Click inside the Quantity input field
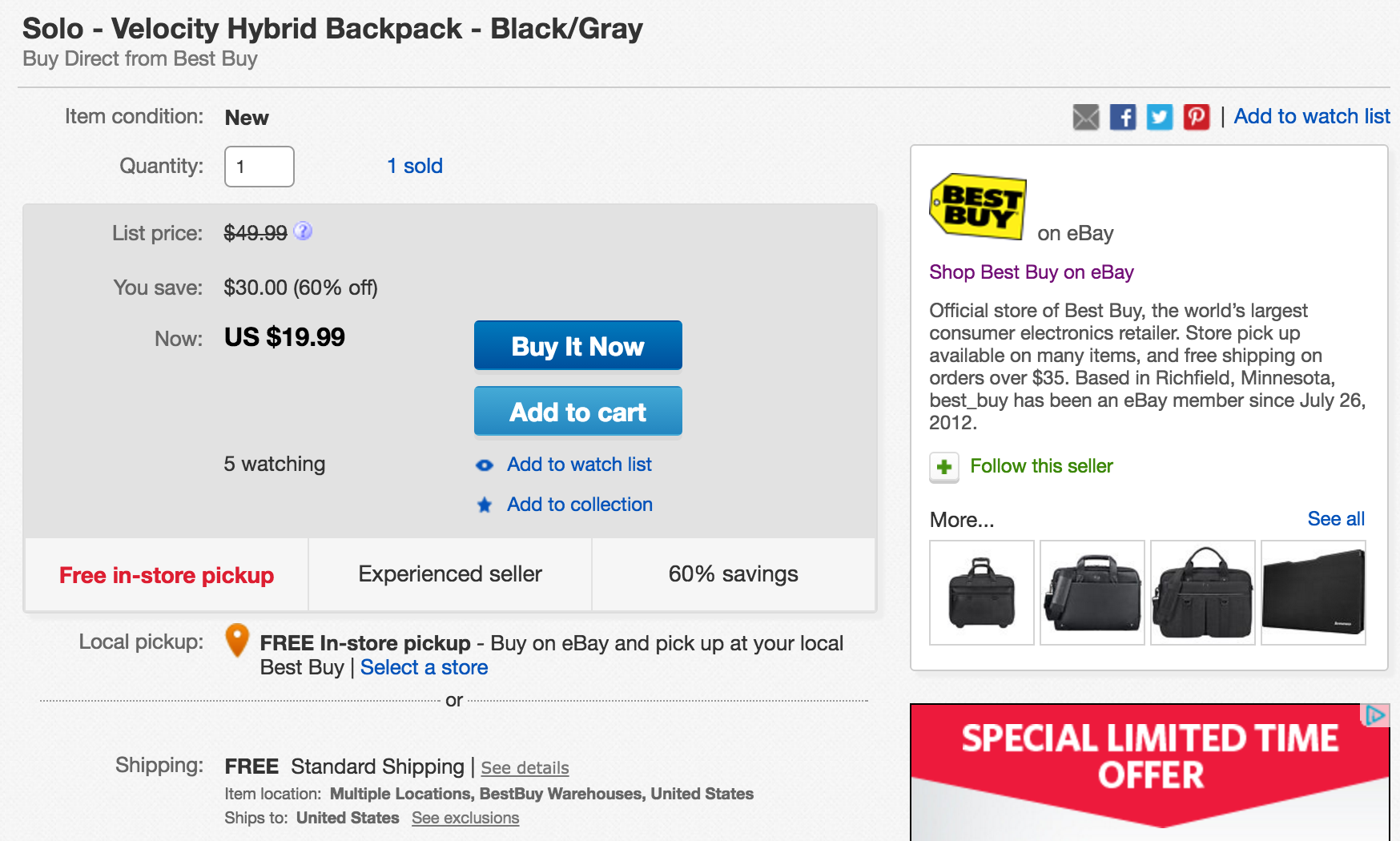 pyautogui.click(x=259, y=166)
